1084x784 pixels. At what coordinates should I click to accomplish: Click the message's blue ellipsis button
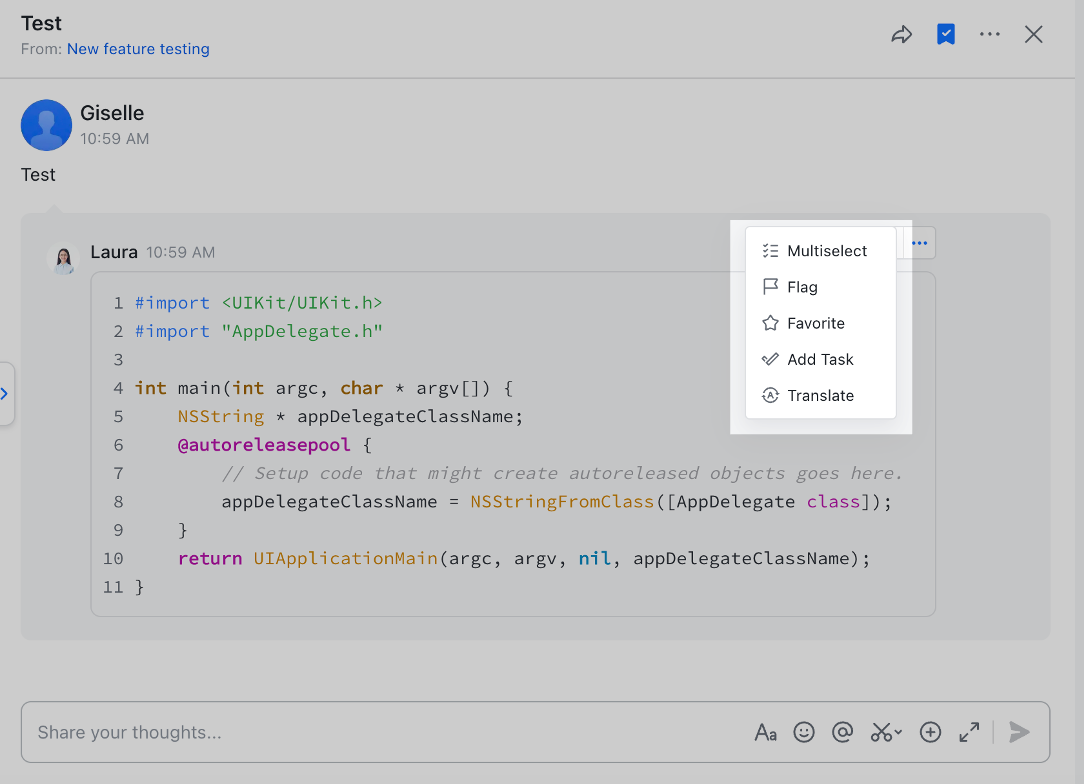(919, 243)
